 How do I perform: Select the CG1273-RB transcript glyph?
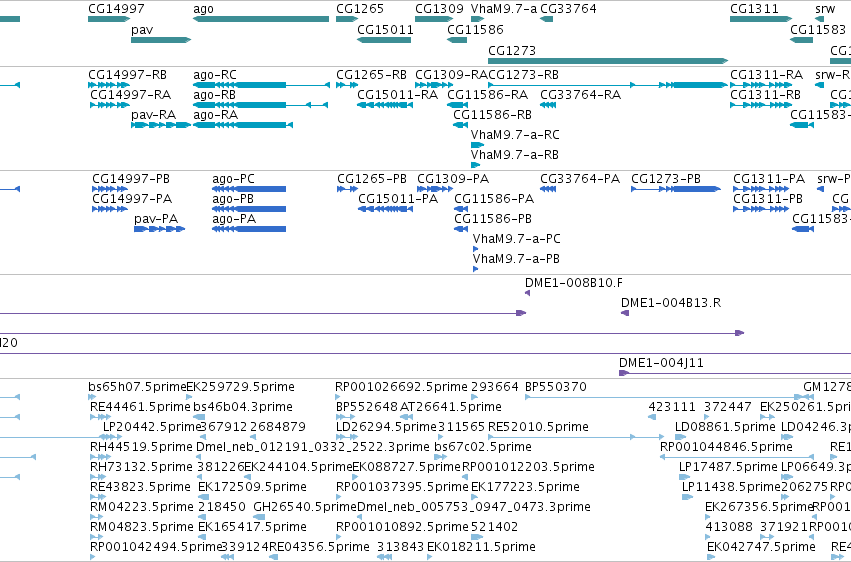tap(608, 85)
